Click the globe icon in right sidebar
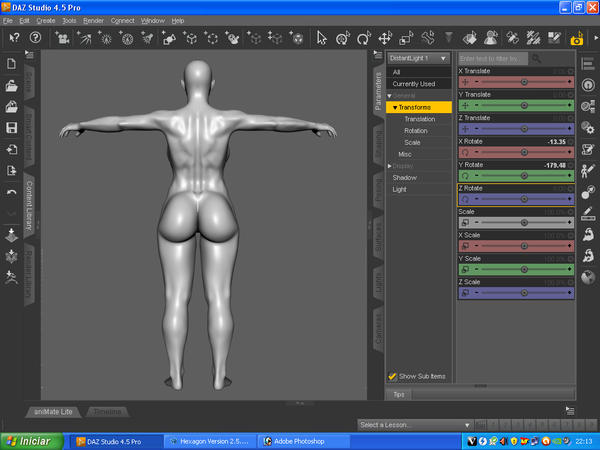Screen dimensions: 600x450 [588, 277]
